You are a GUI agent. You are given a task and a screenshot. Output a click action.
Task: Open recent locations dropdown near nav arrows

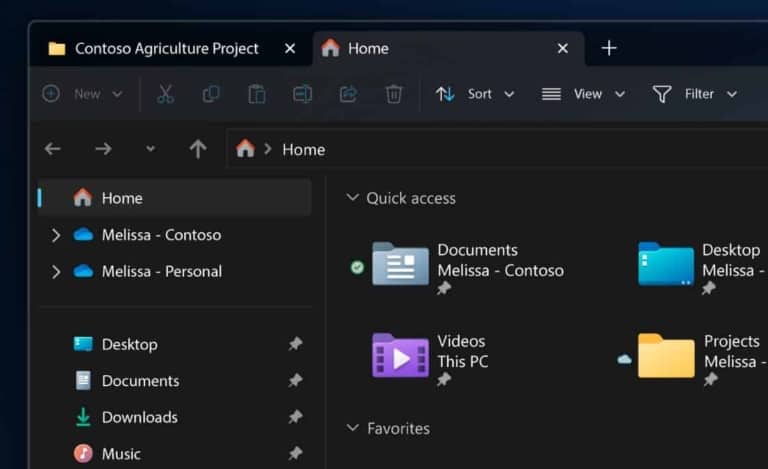coord(150,148)
